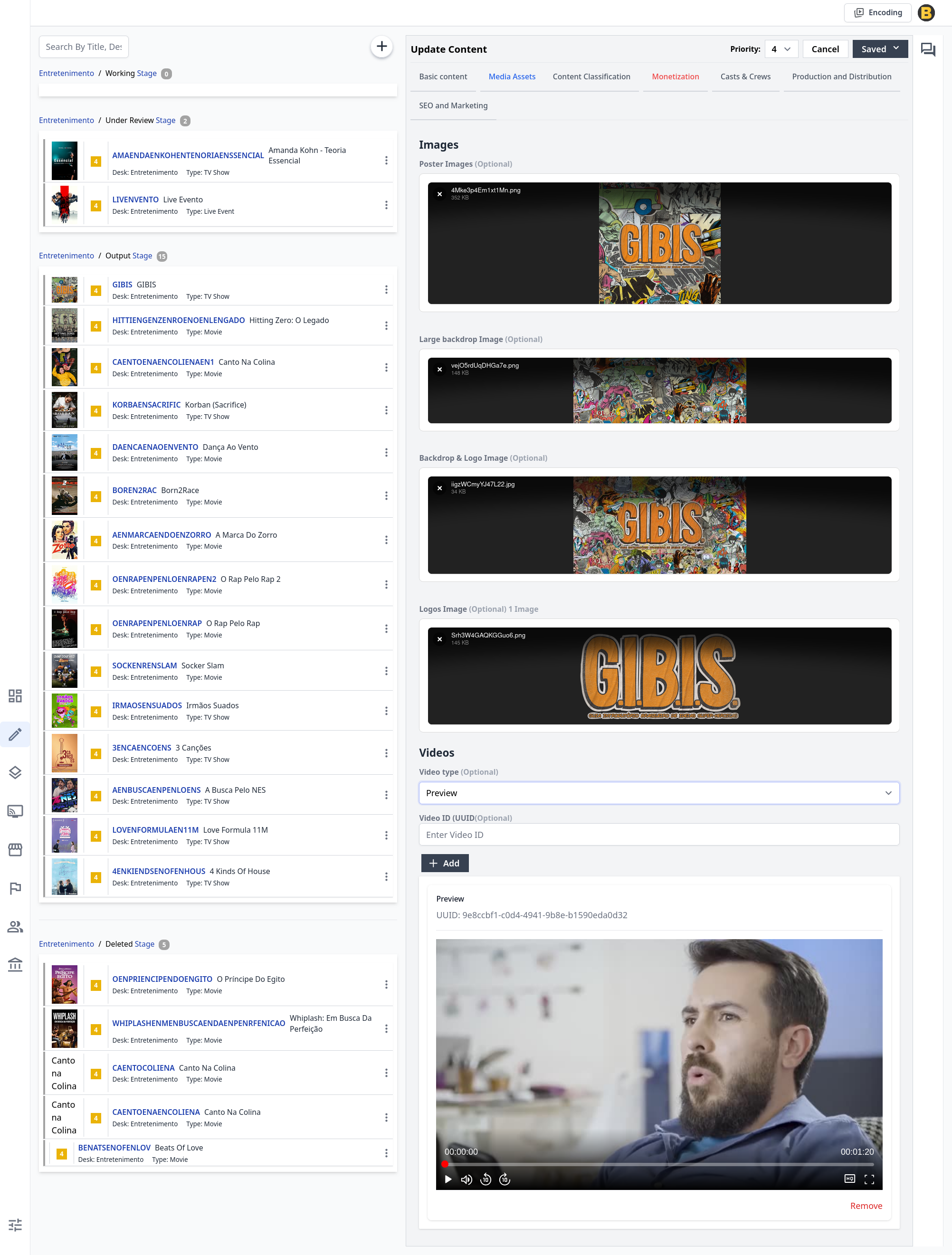
Task: Click the plus icon to add content
Action: [382, 47]
